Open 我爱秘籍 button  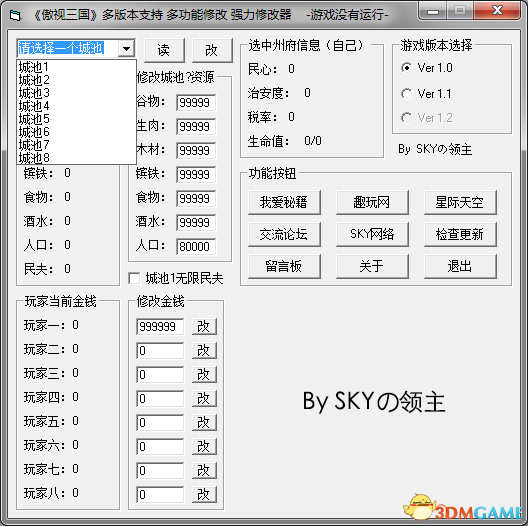point(284,202)
